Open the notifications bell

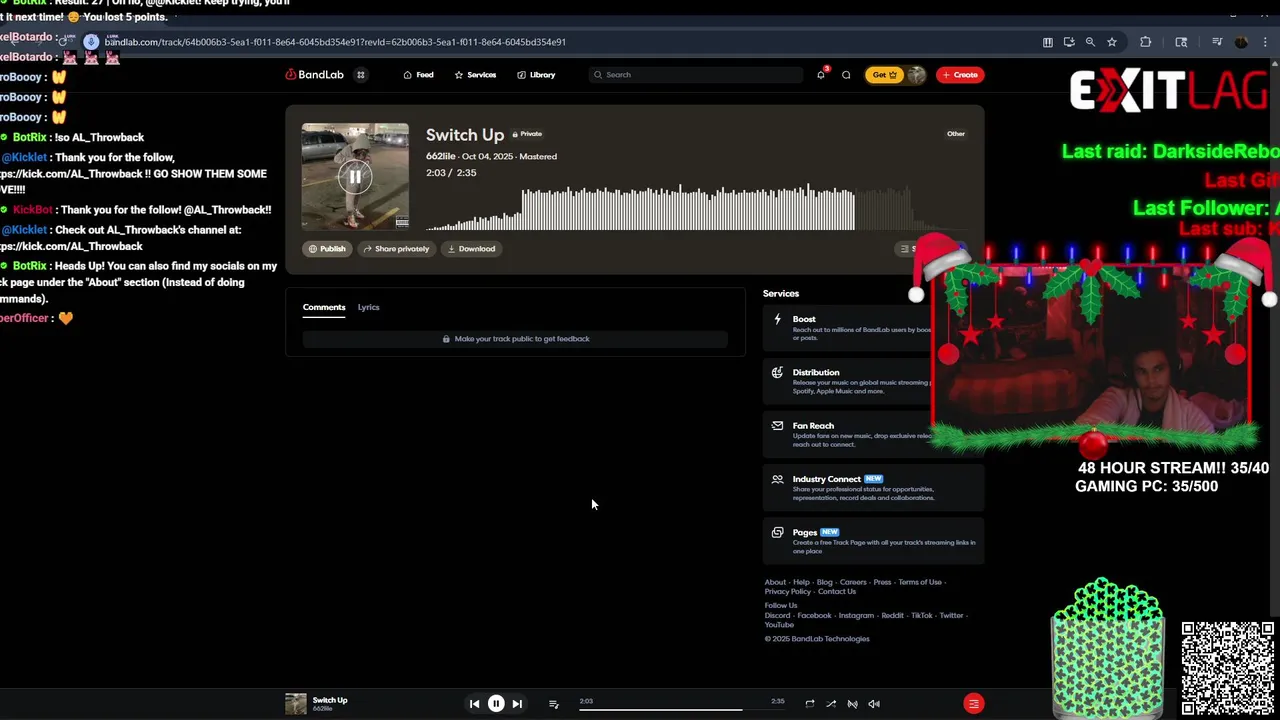(x=821, y=75)
